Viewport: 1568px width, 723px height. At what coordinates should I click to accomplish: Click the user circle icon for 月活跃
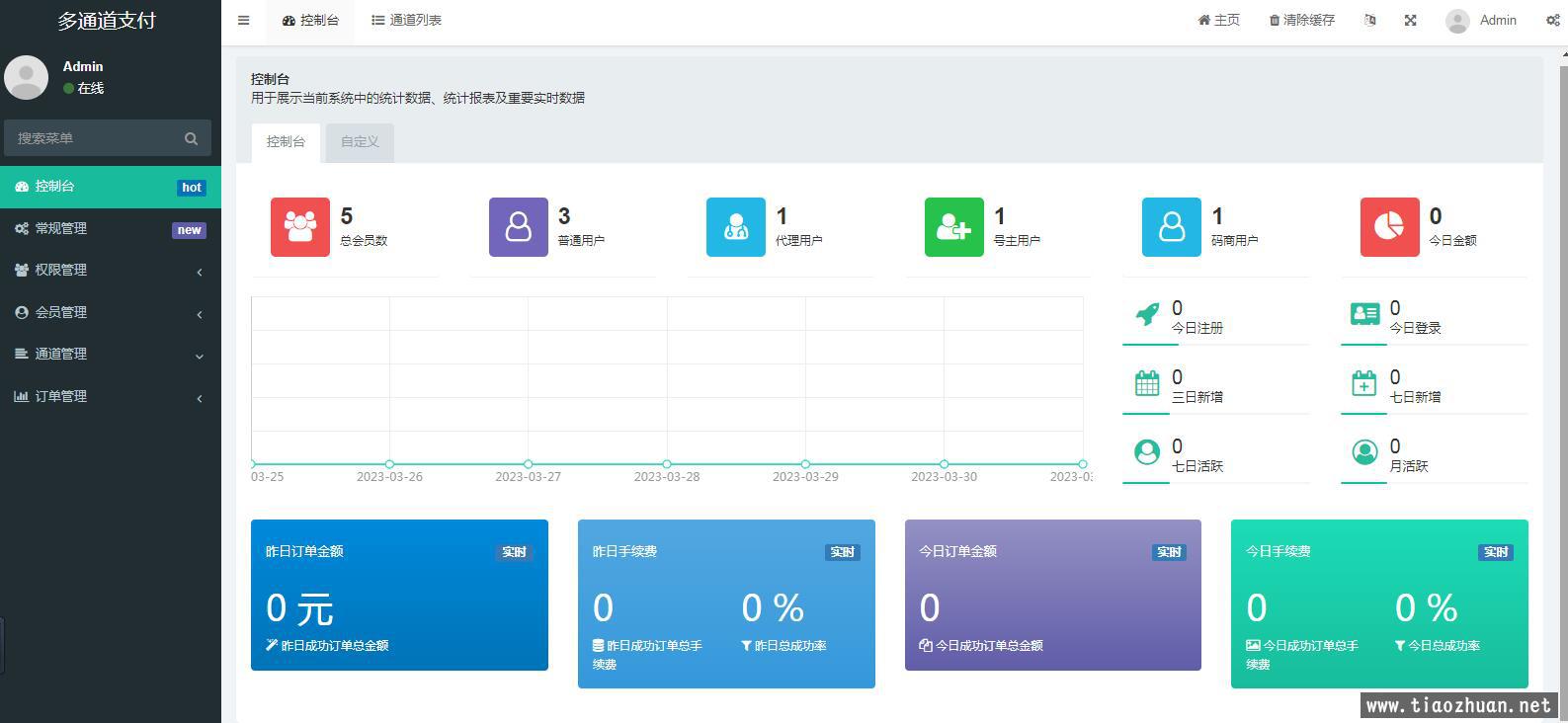pyautogui.click(x=1364, y=452)
